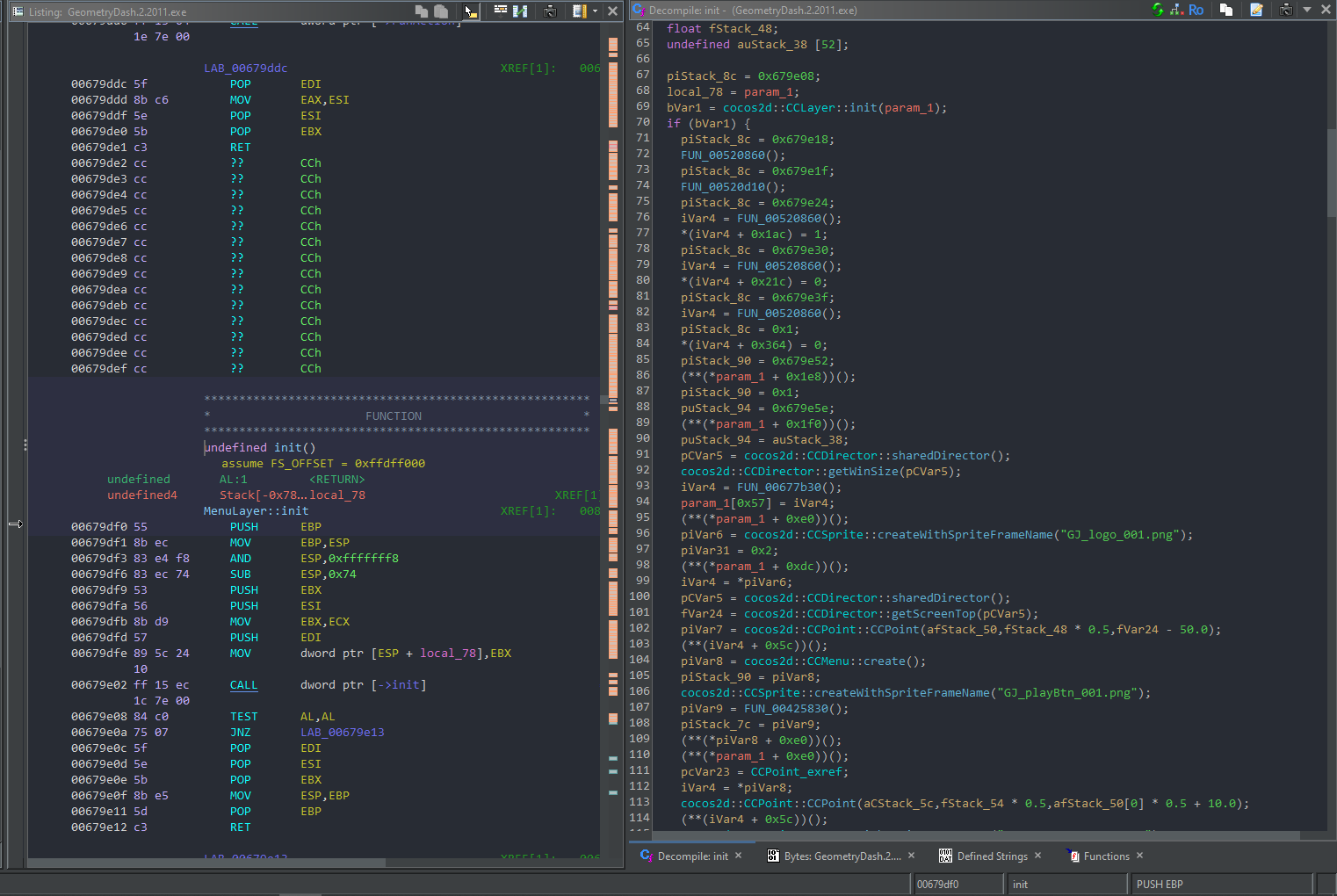Open the diff view icon in Listing
1337x896 pixels.
point(520,11)
